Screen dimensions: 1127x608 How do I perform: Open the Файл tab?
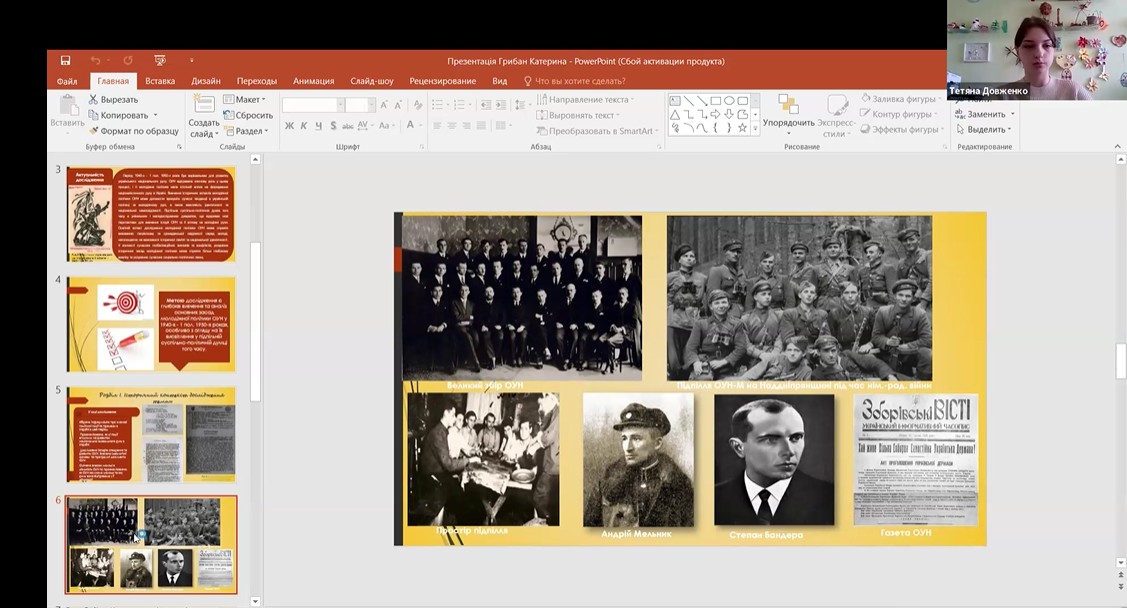(x=67, y=81)
